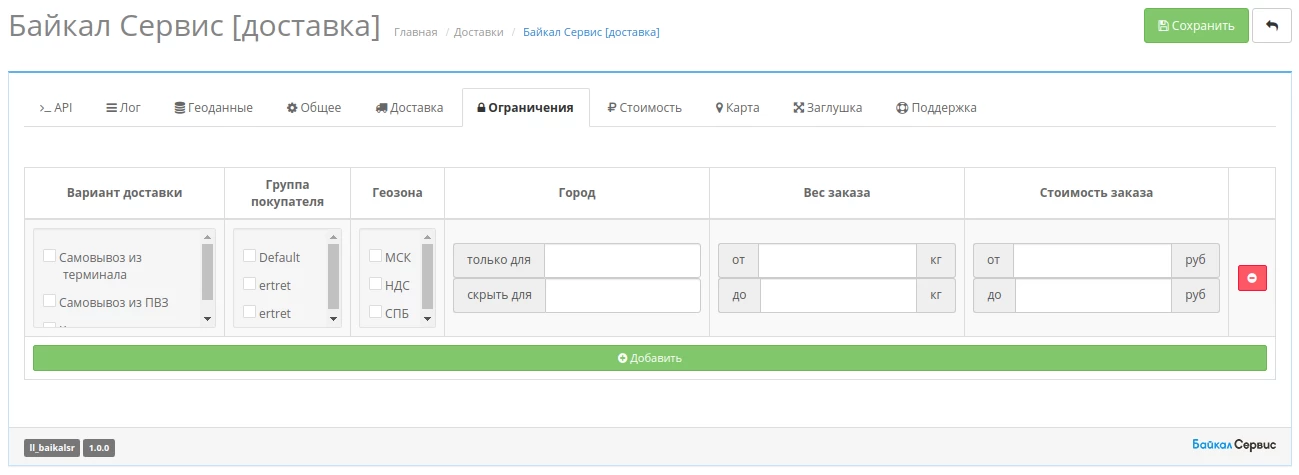Open the Заглушка tab
1299x475 pixels.
[x=827, y=107]
